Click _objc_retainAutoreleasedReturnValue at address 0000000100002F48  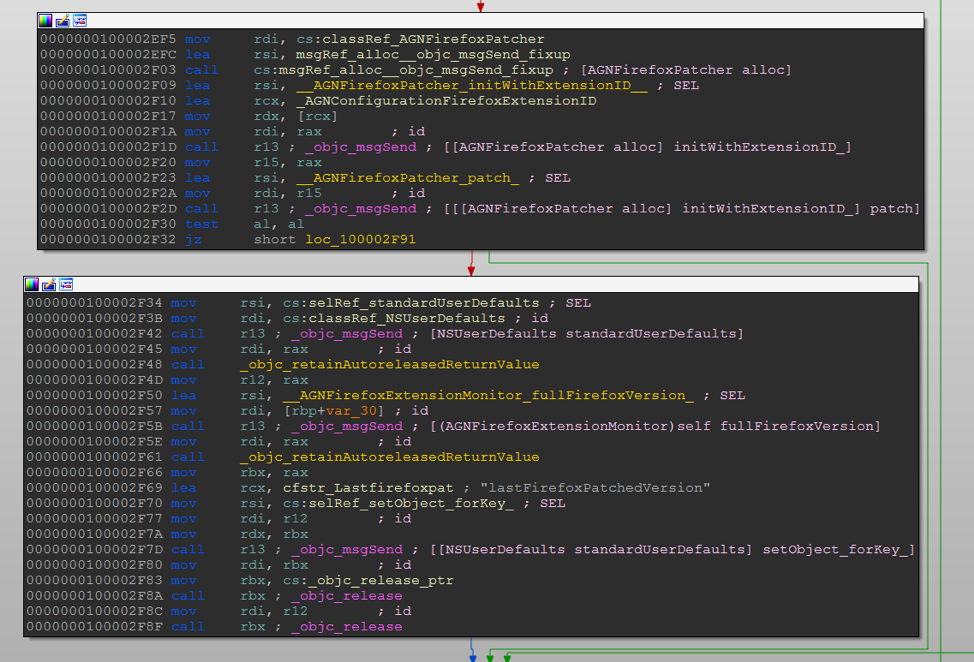[x=389, y=365]
